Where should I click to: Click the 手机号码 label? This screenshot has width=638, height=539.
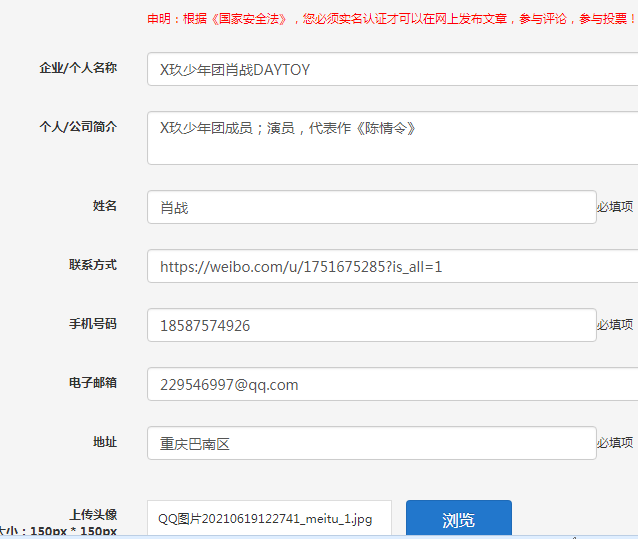(x=92, y=324)
